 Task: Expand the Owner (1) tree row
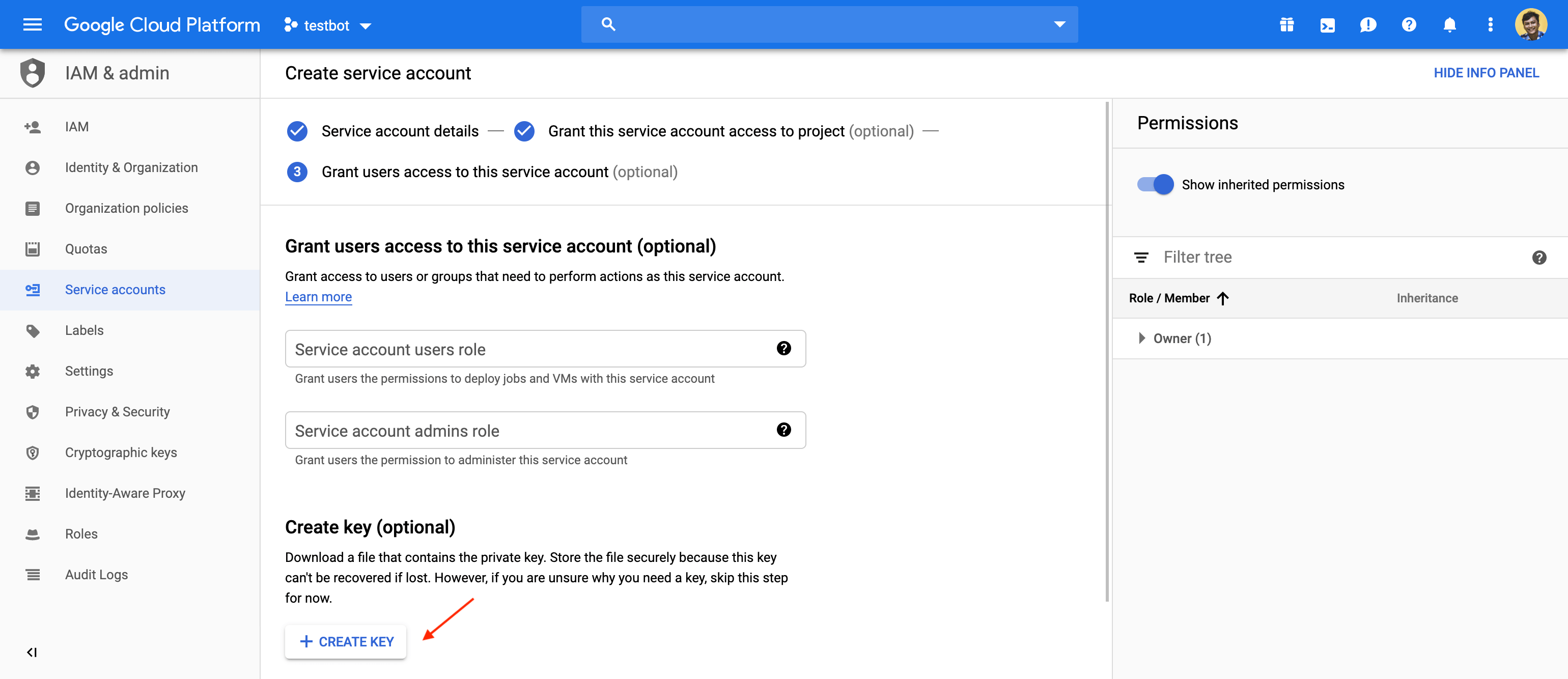pyautogui.click(x=1141, y=338)
